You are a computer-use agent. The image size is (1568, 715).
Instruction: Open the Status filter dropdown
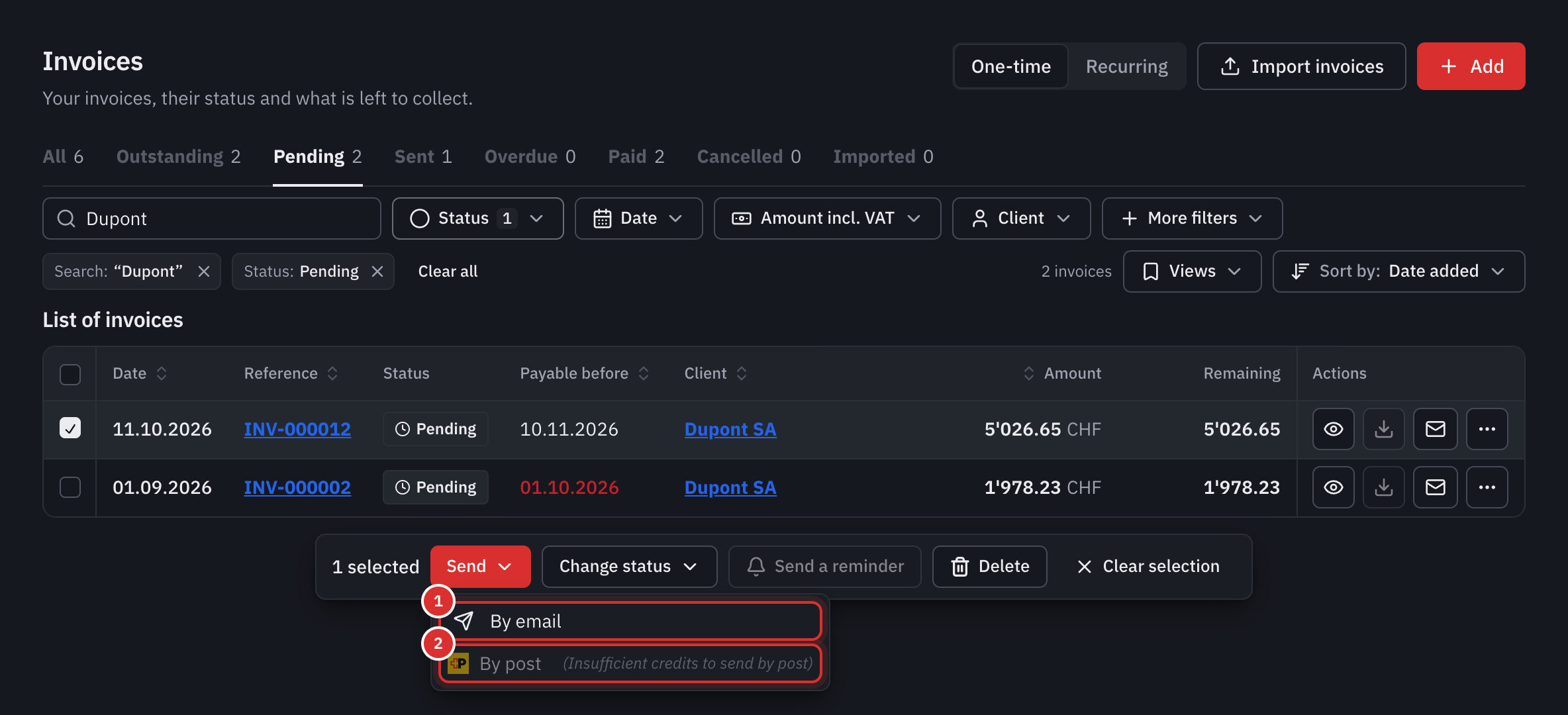click(x=477, y=218)
